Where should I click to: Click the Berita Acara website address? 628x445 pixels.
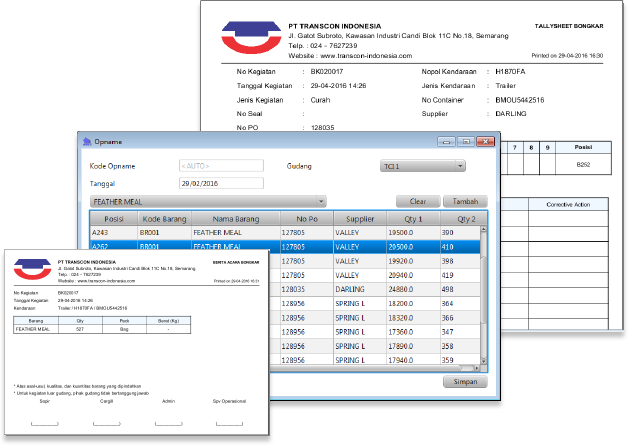pyautogui.click(x=106, y=281)
